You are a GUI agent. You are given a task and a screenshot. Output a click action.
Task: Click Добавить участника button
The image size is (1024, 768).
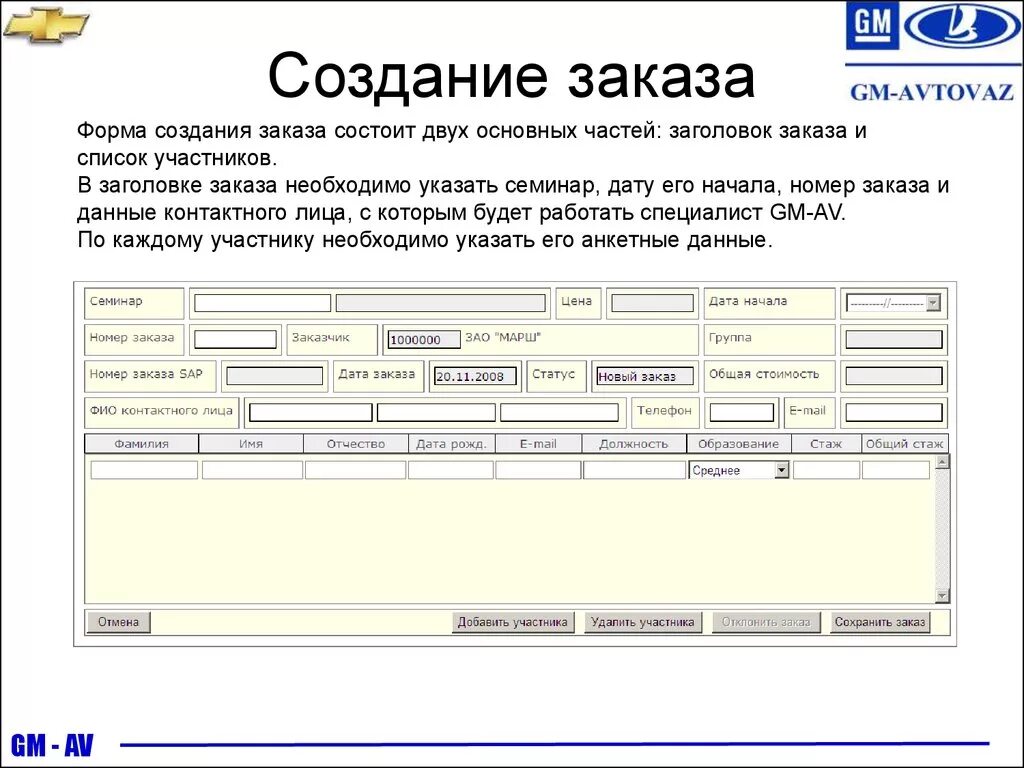click(513, 622)
